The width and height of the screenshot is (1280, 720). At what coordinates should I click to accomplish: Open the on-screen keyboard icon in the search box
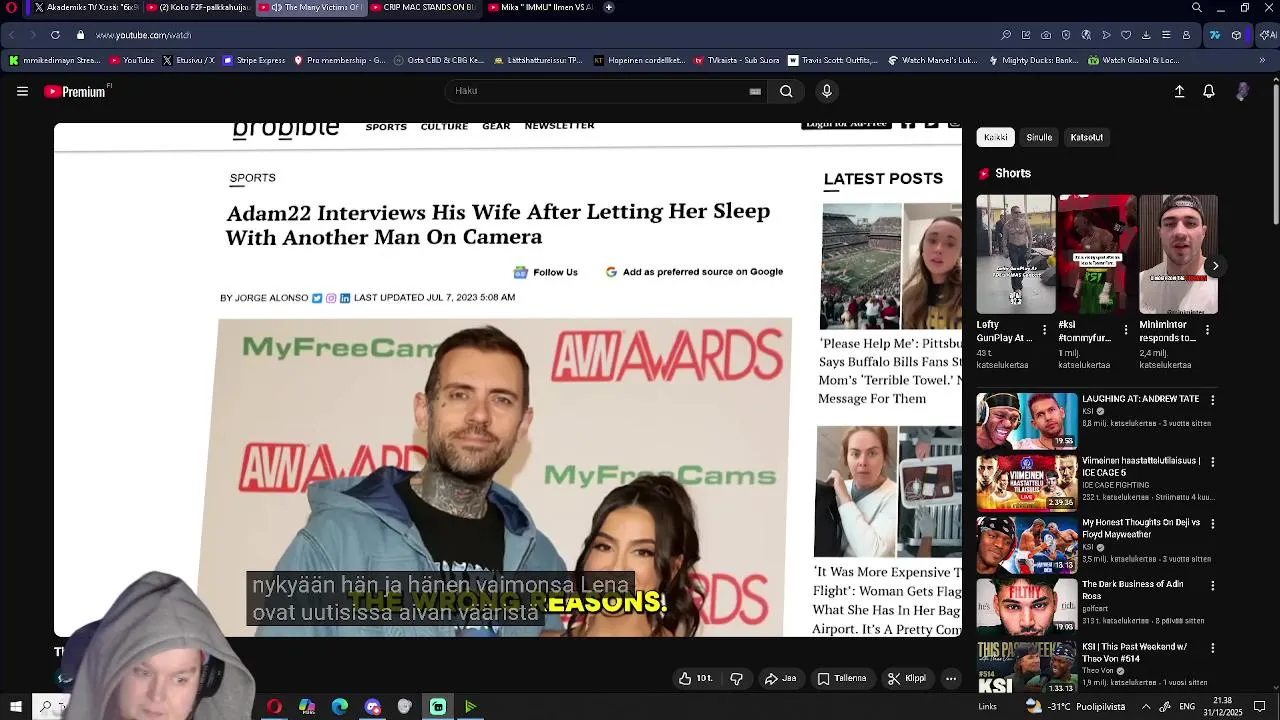pos(755,91)
